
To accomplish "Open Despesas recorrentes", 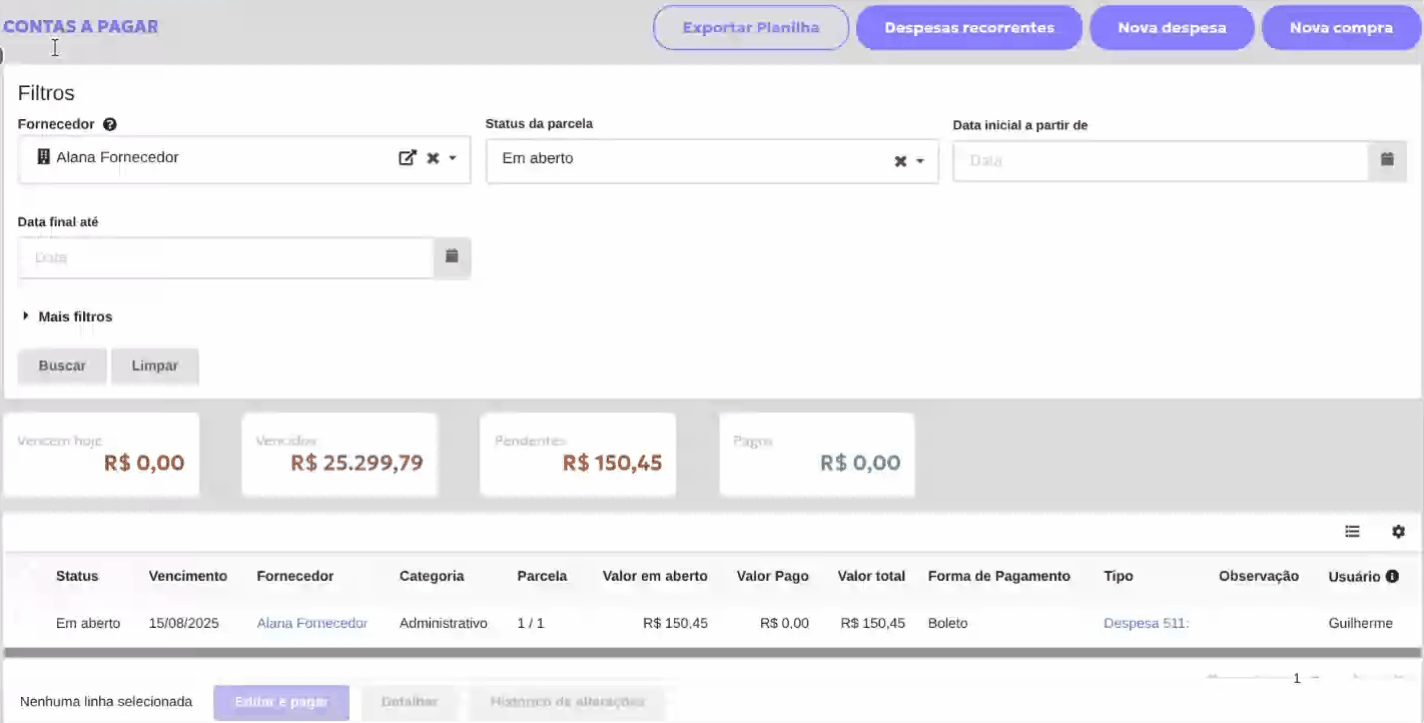I will click(x=969, y=28).
